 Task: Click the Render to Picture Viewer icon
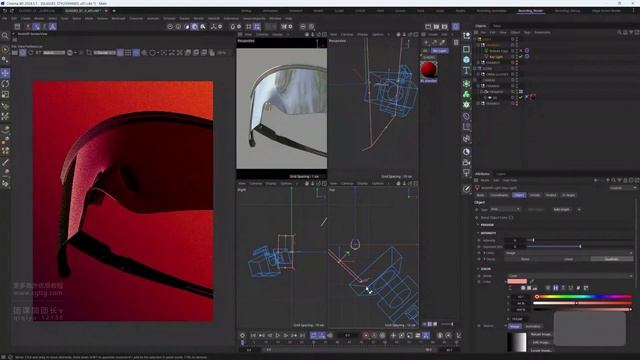pos(436,27)
